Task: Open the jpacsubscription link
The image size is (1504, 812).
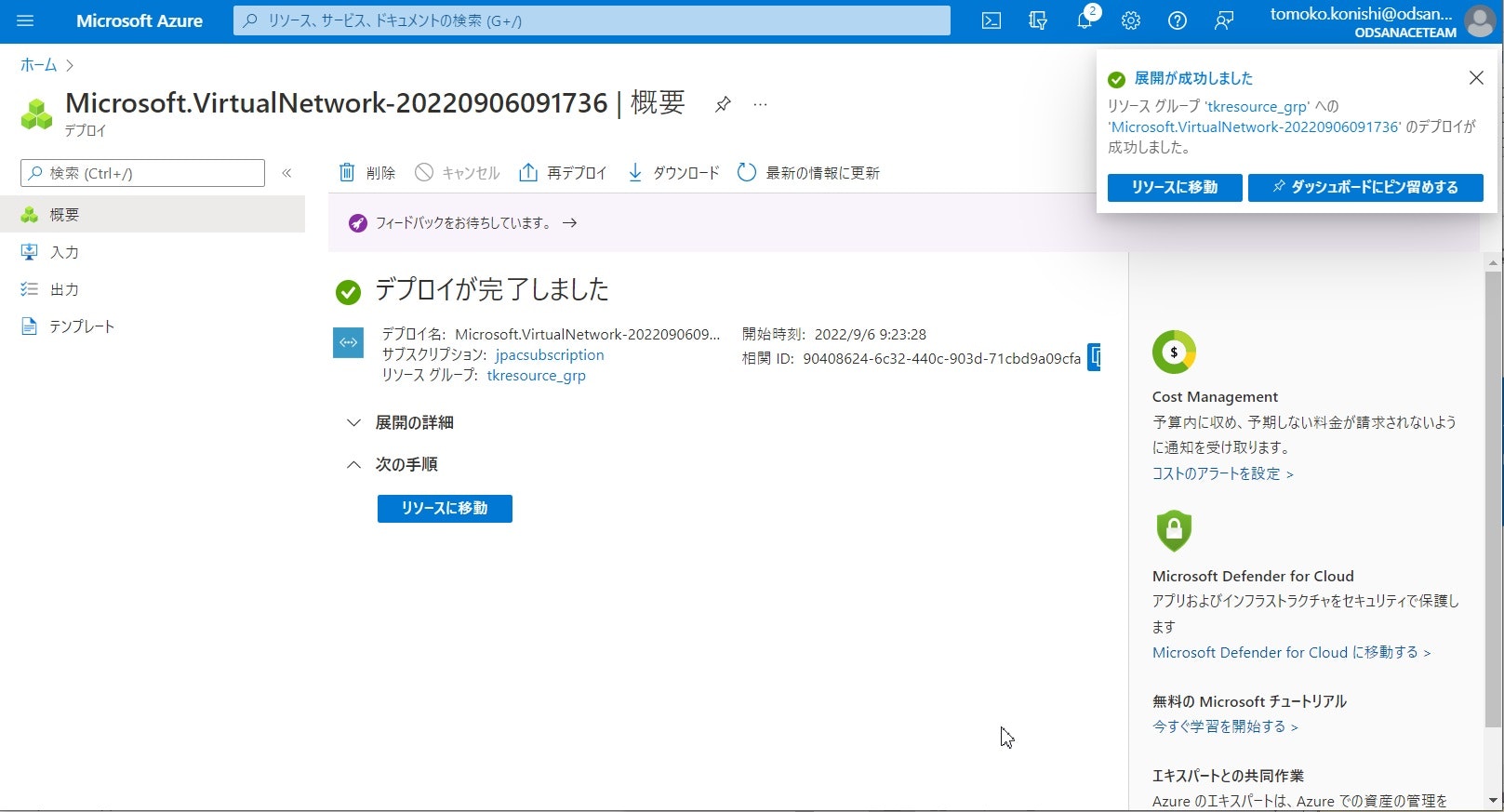Action: [x=550, y=355]
